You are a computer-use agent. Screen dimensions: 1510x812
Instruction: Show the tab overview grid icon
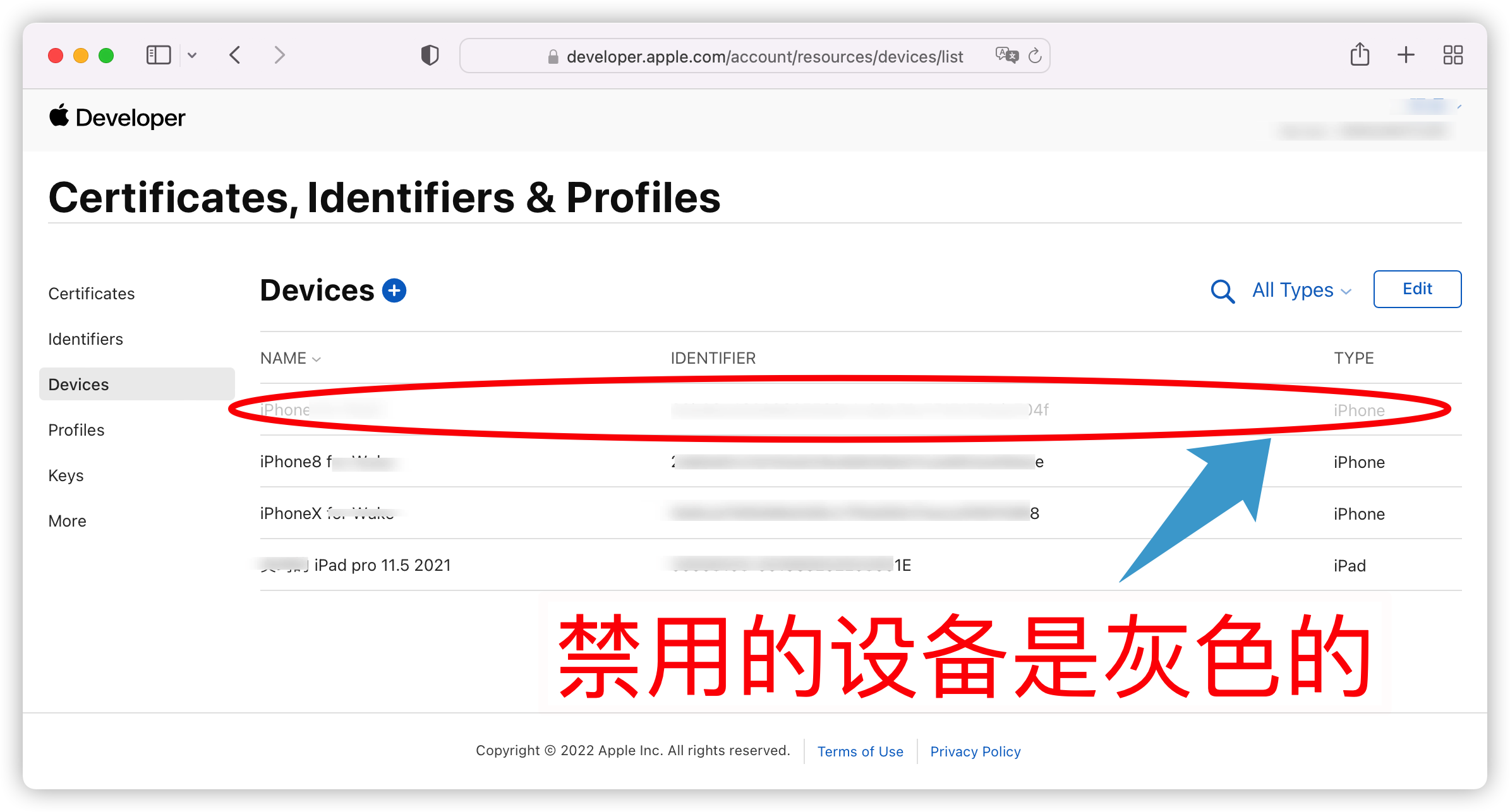click(x=1453, y=55)
